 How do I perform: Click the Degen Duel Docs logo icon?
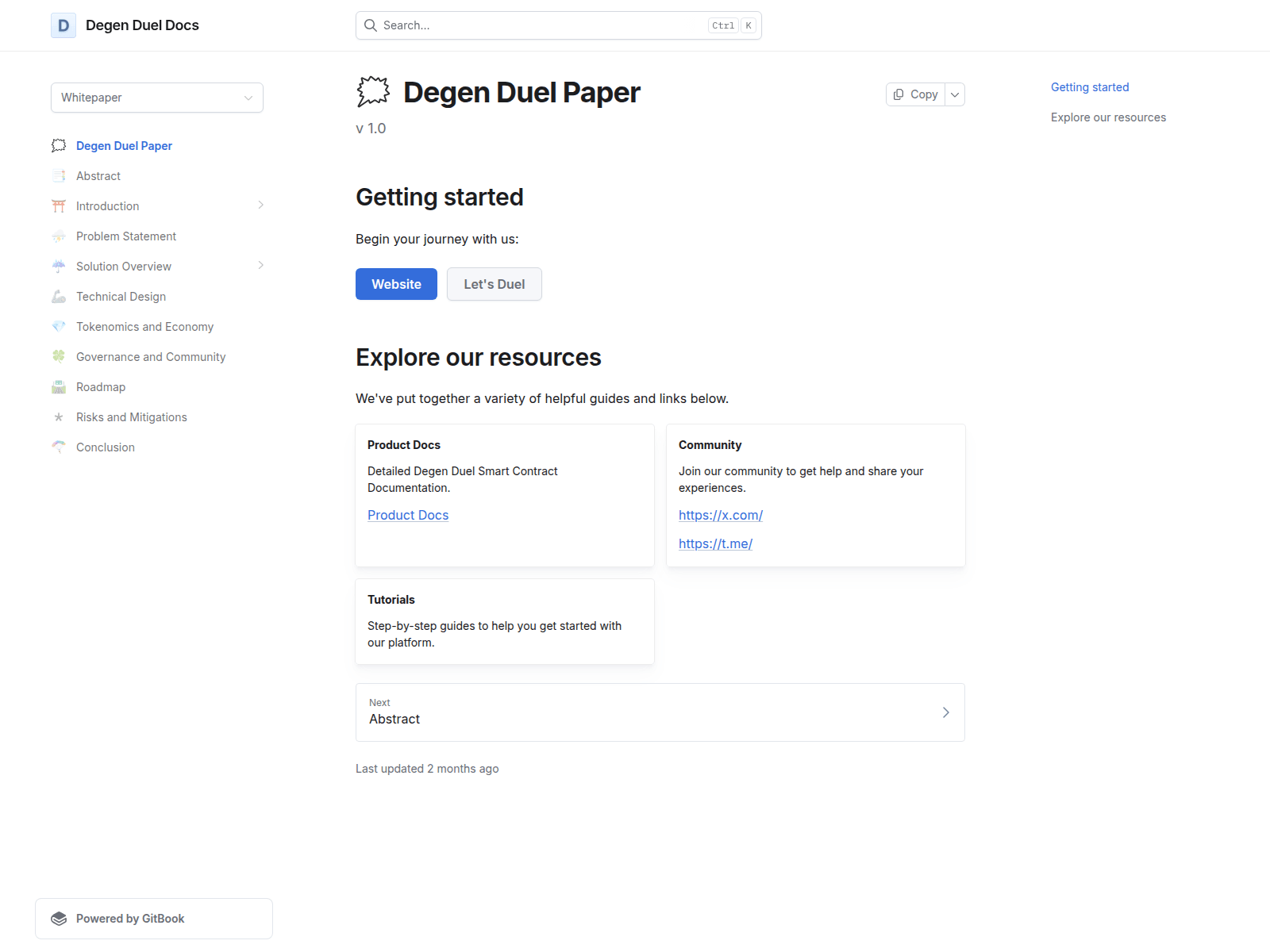(63, 25)
